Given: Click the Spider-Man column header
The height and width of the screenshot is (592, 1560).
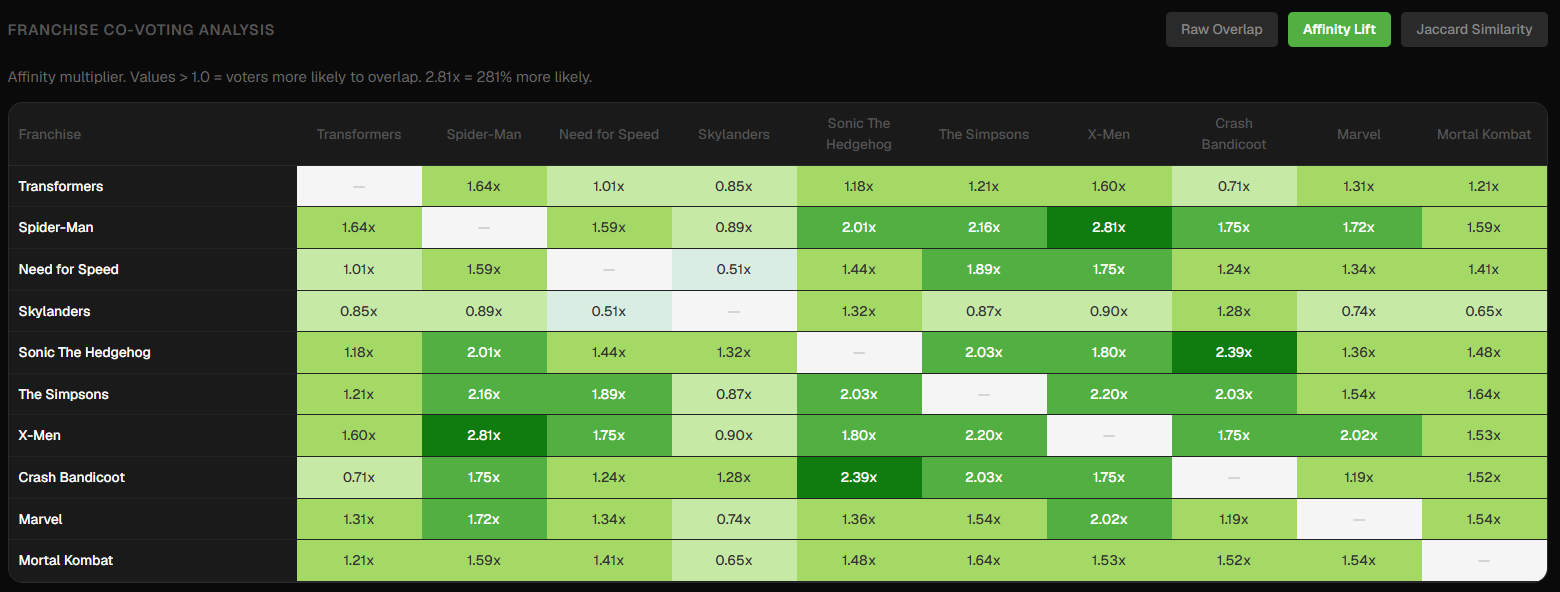Looking at the screenshot, I should tap(484, 134).
